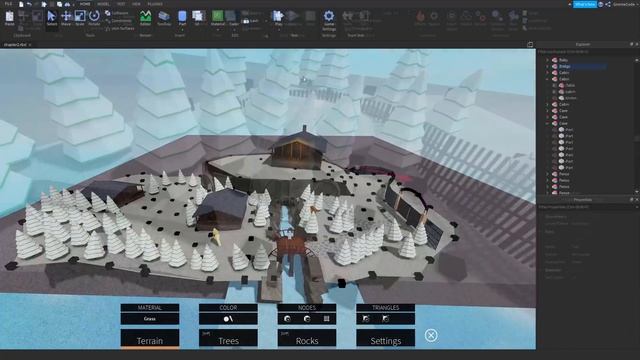Toggle Join Surfaces option
640x360 pixels.
tap(120, 29)
